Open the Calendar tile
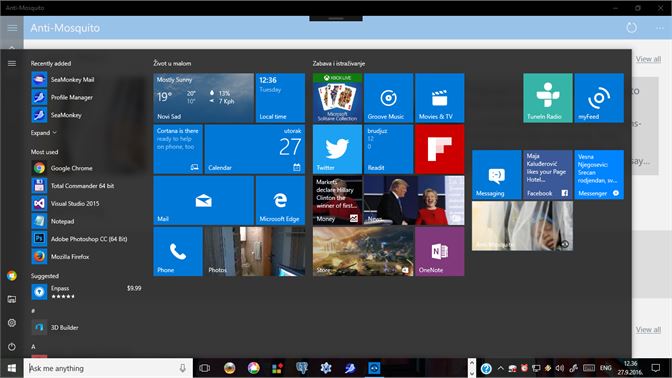 pos(255,149)
